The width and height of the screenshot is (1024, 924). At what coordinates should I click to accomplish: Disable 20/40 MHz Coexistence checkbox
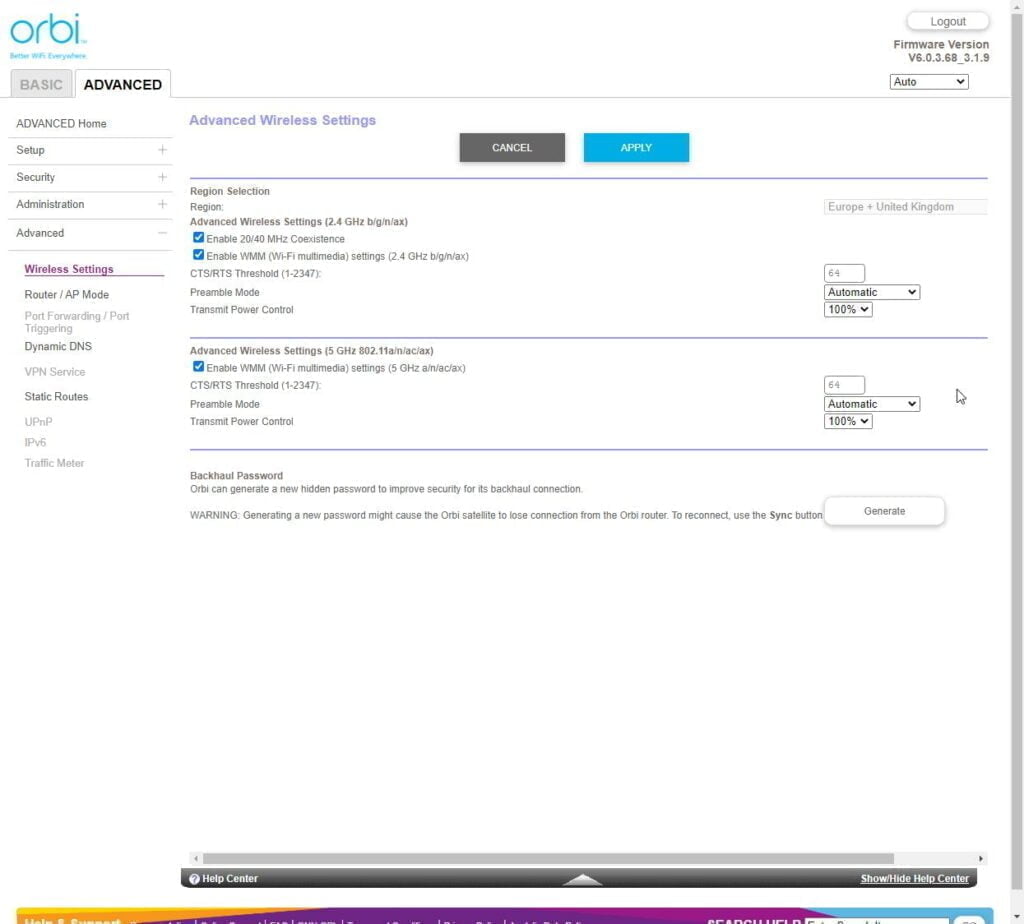199,239
